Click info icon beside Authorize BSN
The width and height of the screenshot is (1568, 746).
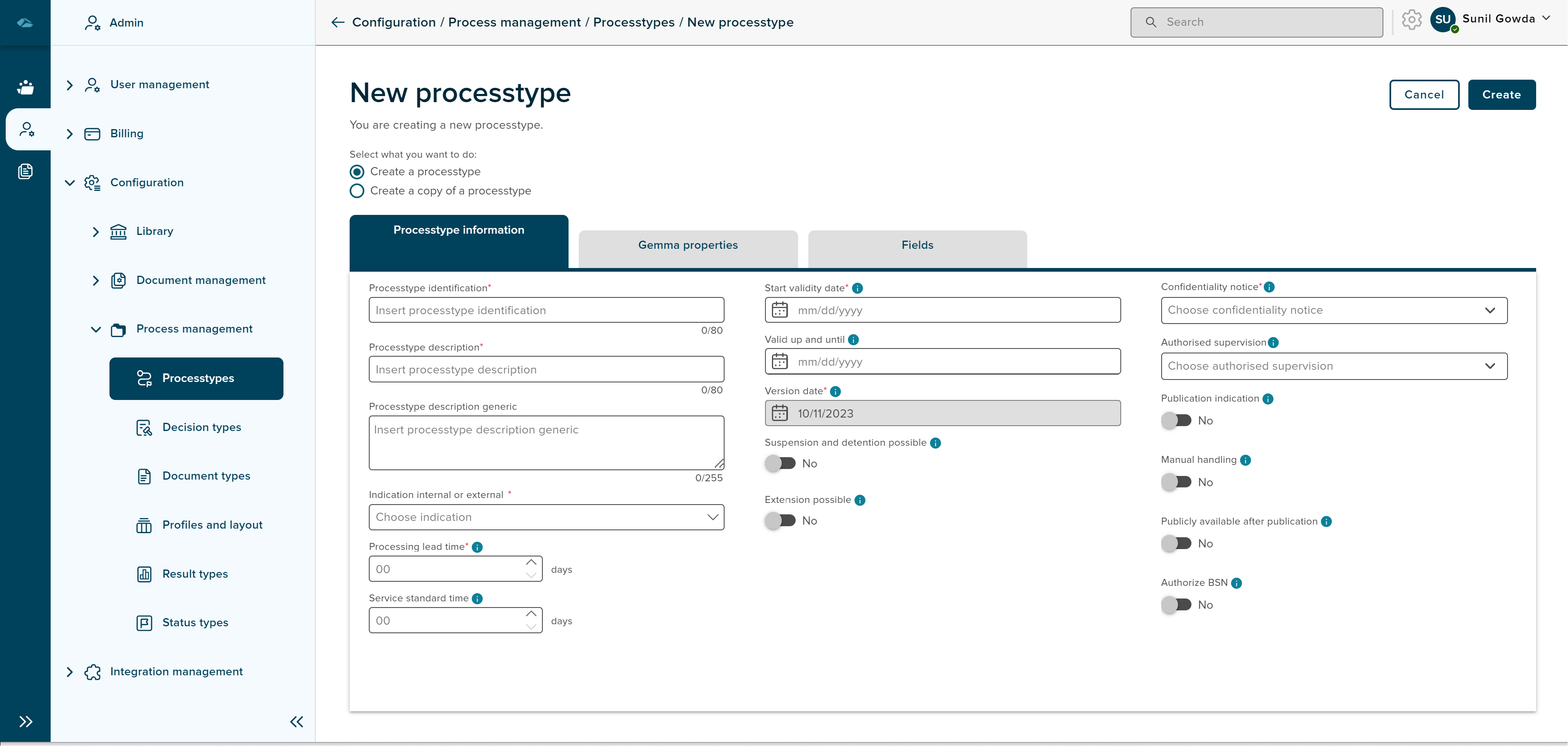[x=1236, y=583]
